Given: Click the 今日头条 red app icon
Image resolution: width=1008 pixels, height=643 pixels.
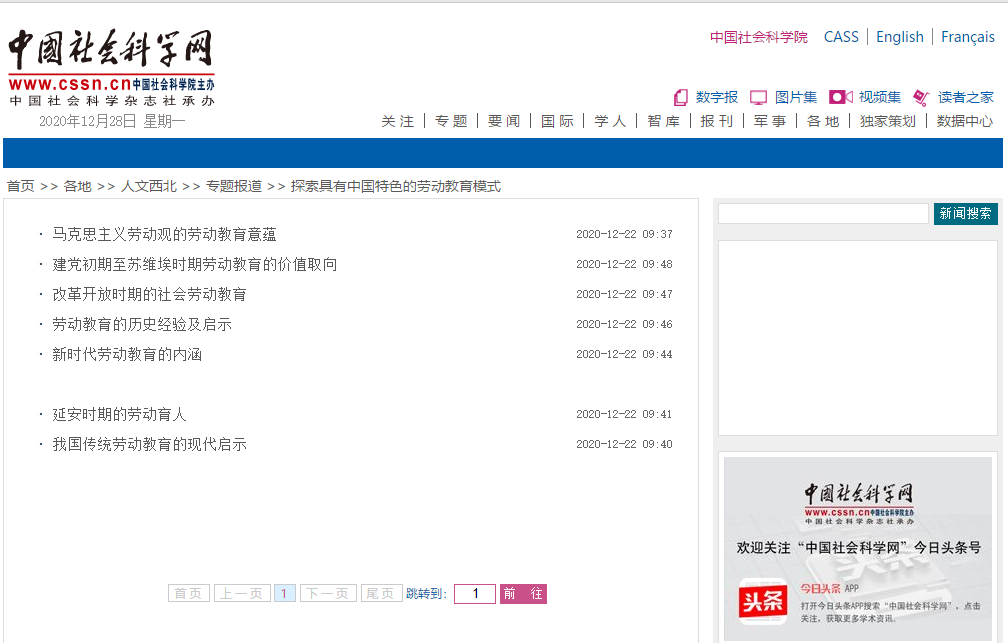Looking at the screenshot, I should tap(762, 603).
